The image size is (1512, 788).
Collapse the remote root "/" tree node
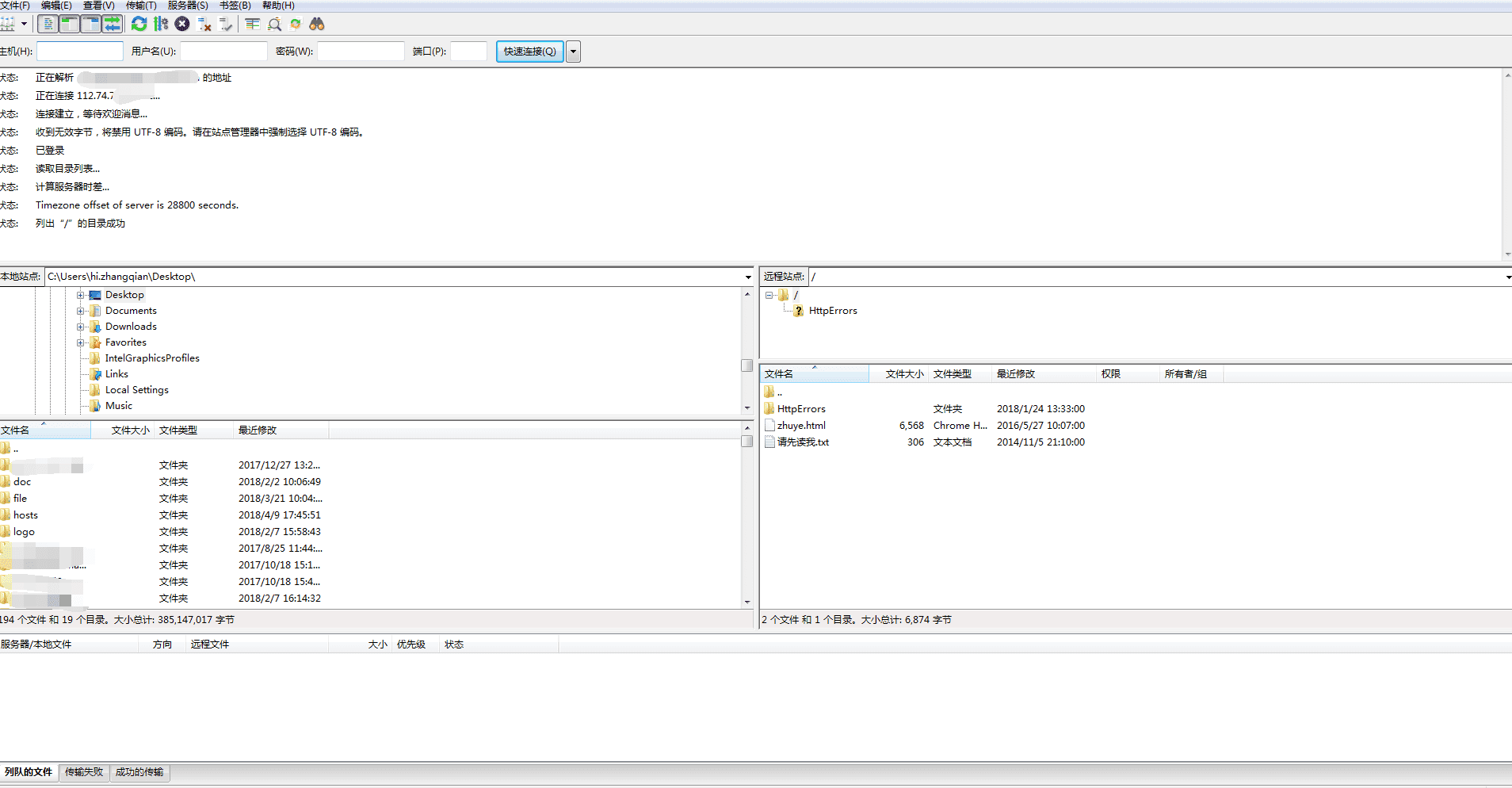[x=769, y=295]
